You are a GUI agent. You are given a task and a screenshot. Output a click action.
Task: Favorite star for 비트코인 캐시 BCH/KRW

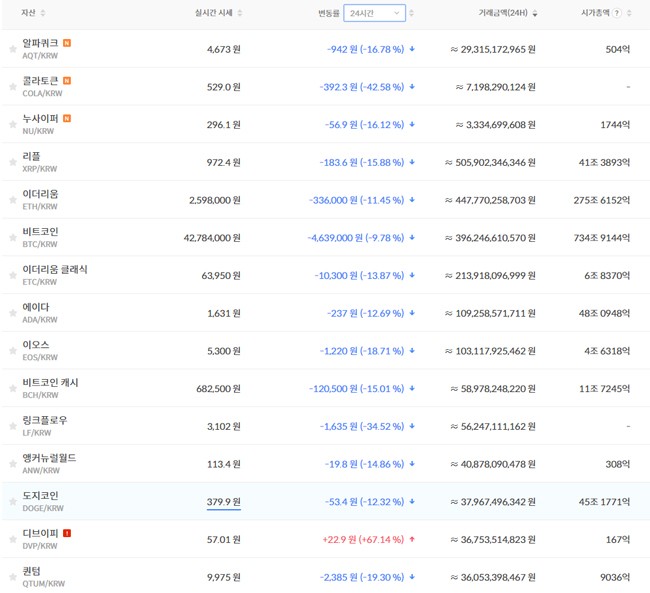[x=13, y=389]
